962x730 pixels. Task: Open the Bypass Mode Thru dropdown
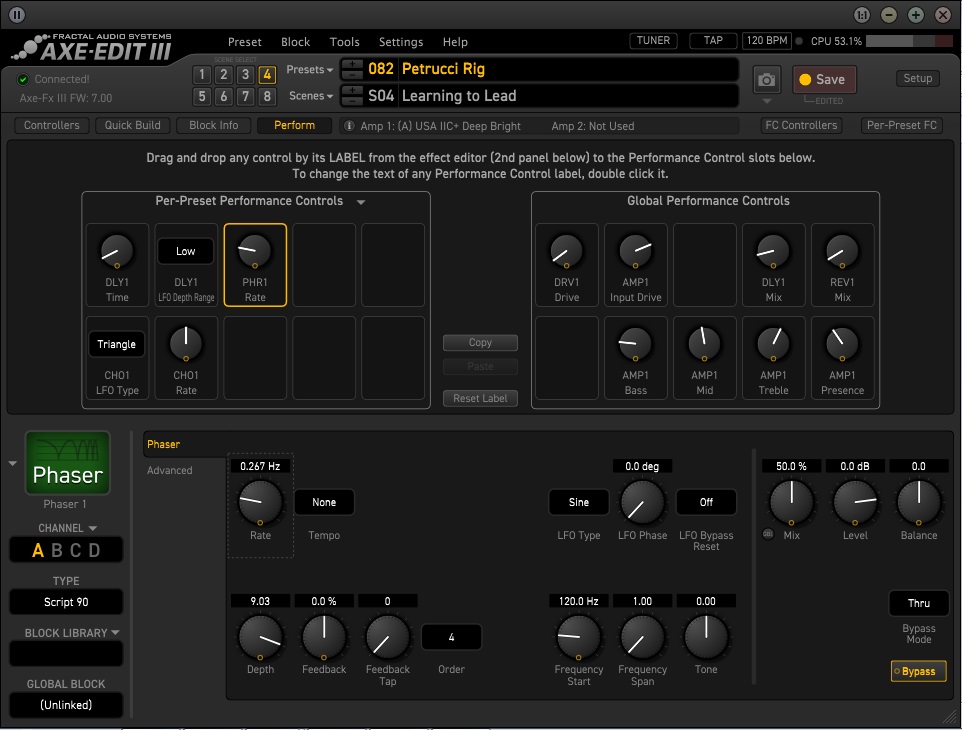tap(918, 603)
